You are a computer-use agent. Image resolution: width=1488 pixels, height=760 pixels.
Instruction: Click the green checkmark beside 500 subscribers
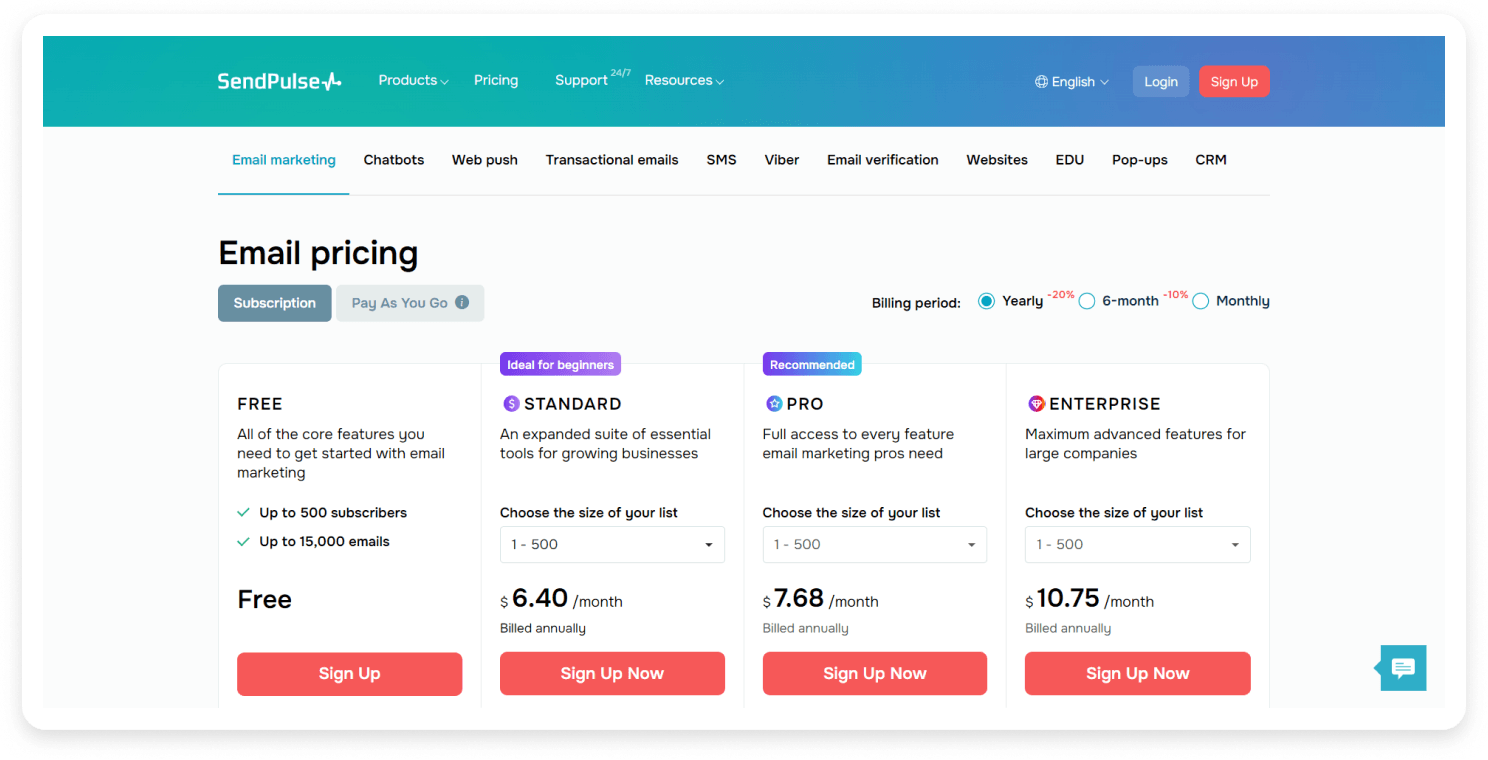tap(243, 512)
